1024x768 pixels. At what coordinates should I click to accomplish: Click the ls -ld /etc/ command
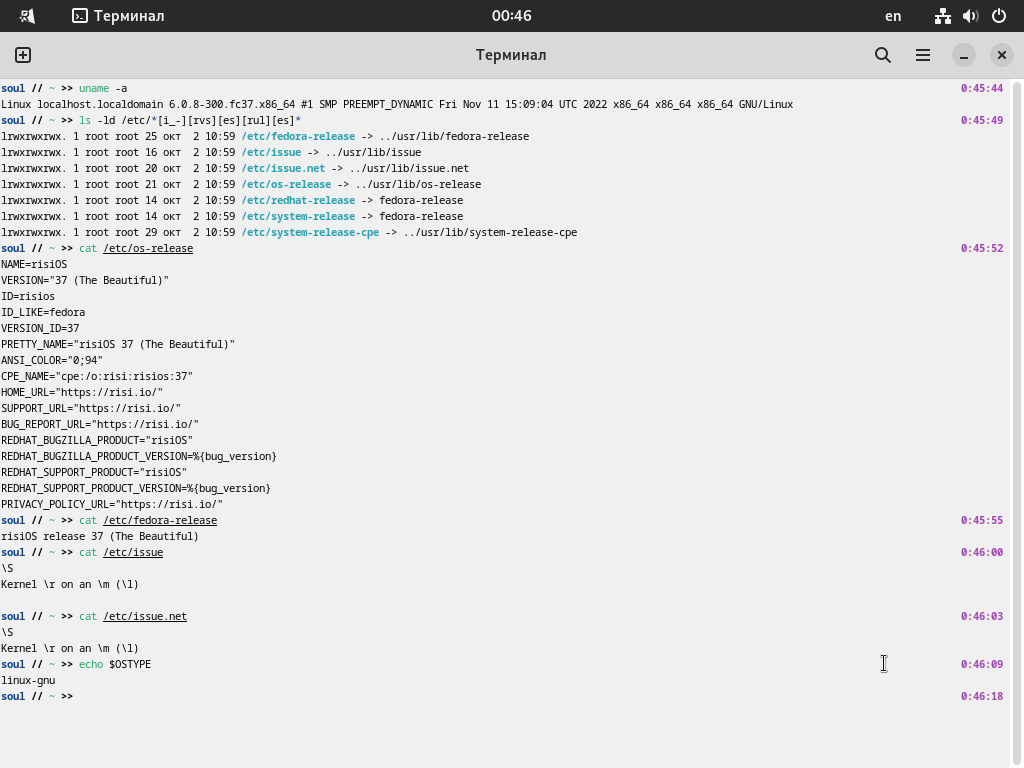(190, 120)
